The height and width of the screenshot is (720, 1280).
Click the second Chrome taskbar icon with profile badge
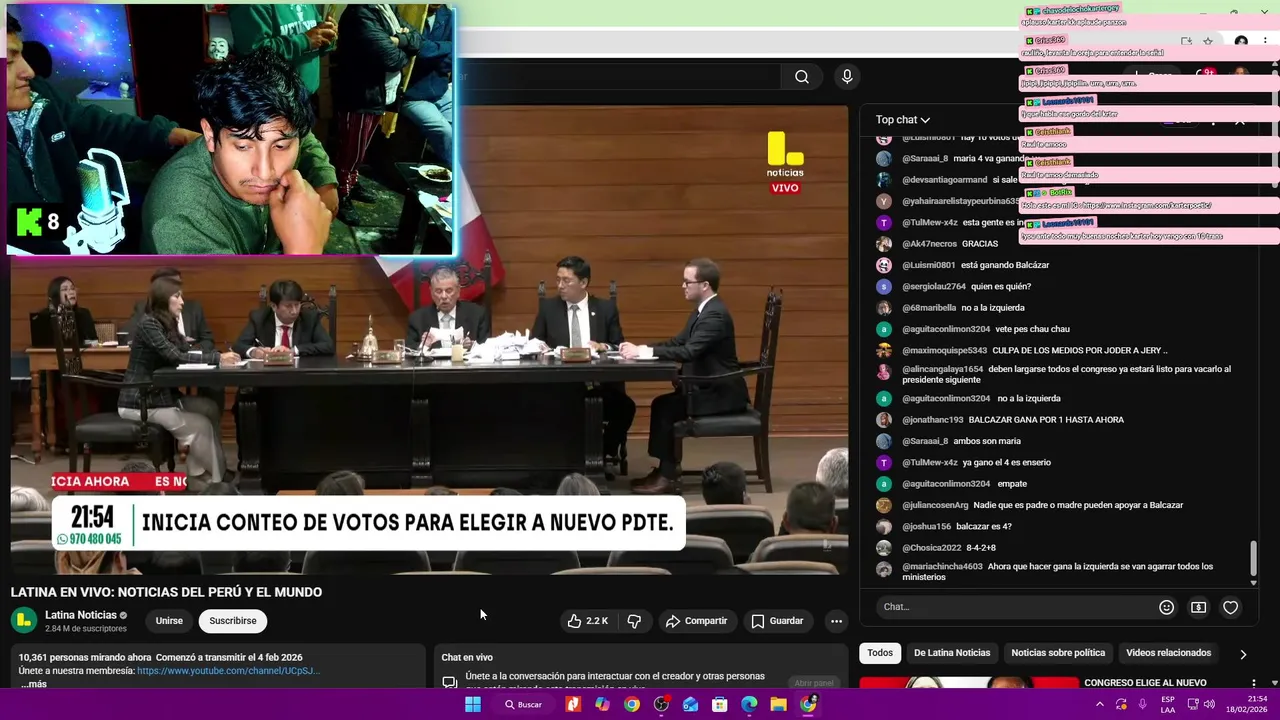point(808,704)
